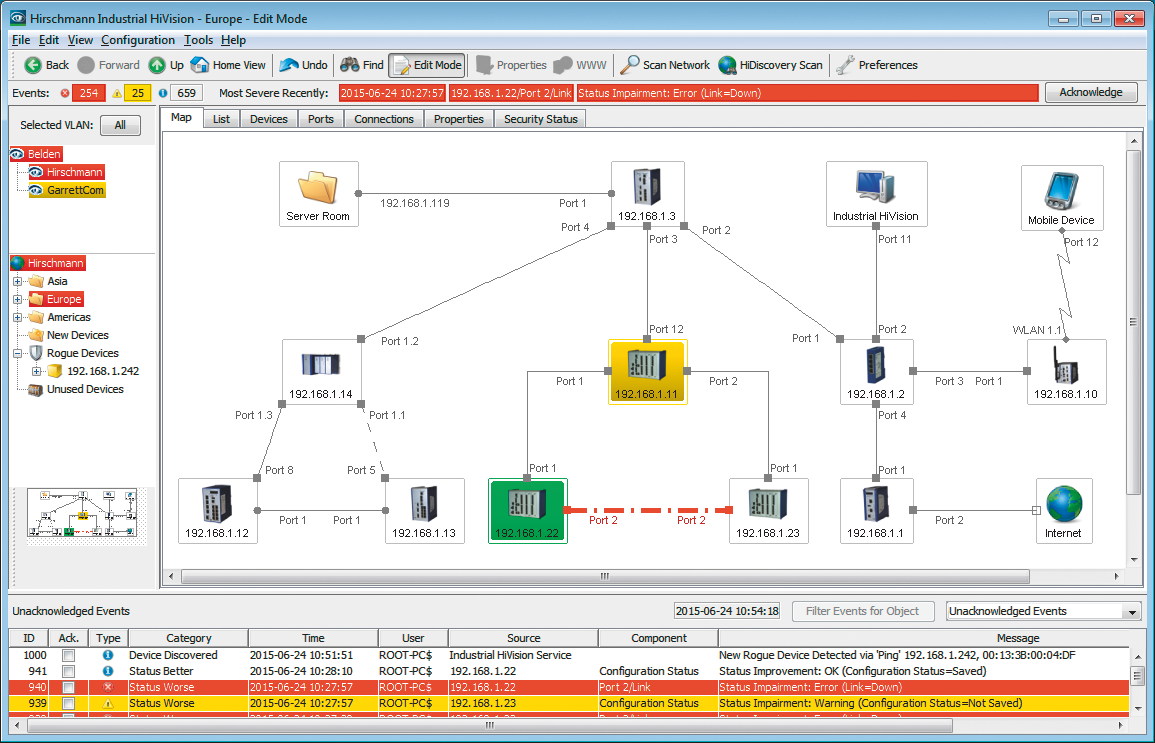Screen dimensions: 1155x743
Task: Click the Find binoculars icon
Action: 349,65
